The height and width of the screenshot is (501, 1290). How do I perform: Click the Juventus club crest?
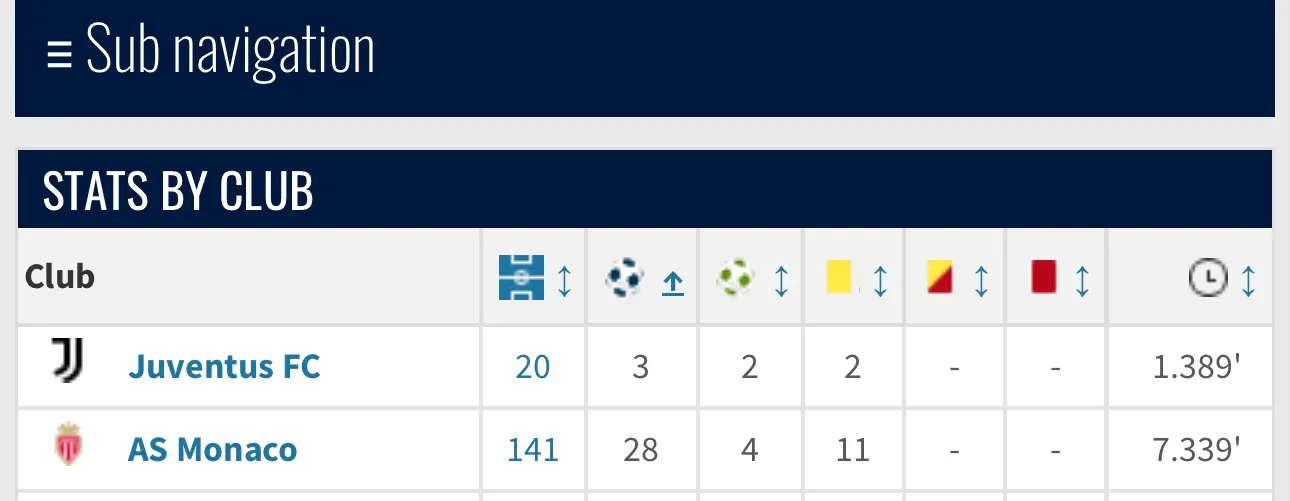click(68, 361)
